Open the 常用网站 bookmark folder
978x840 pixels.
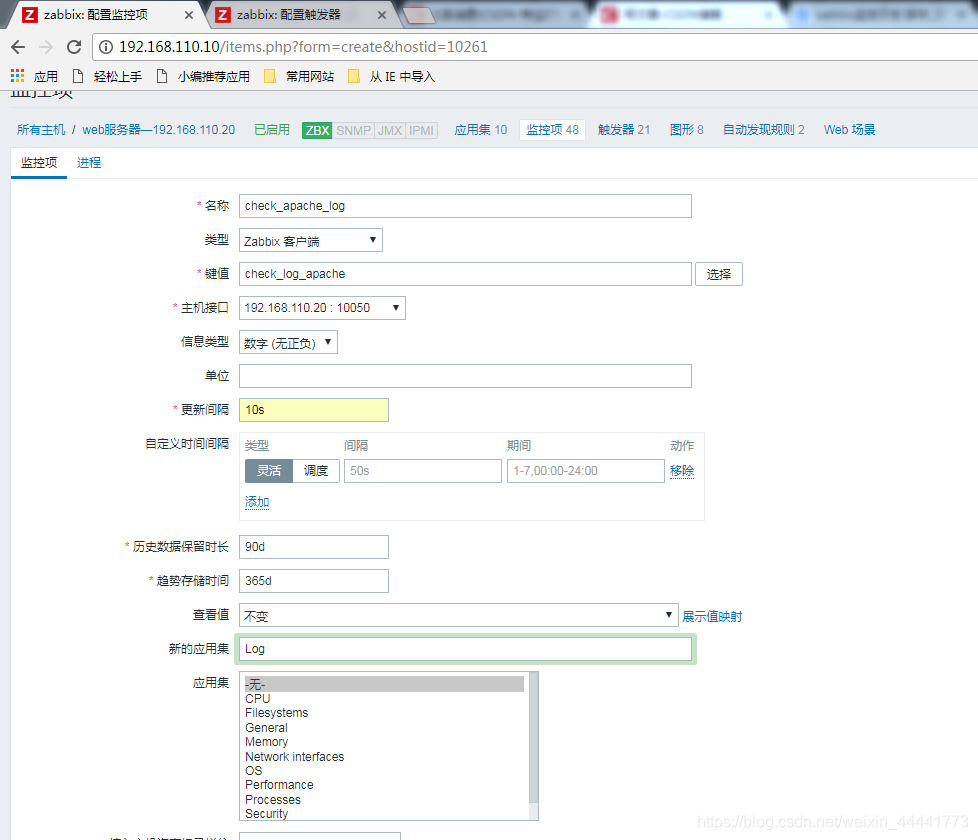(299, 76)
